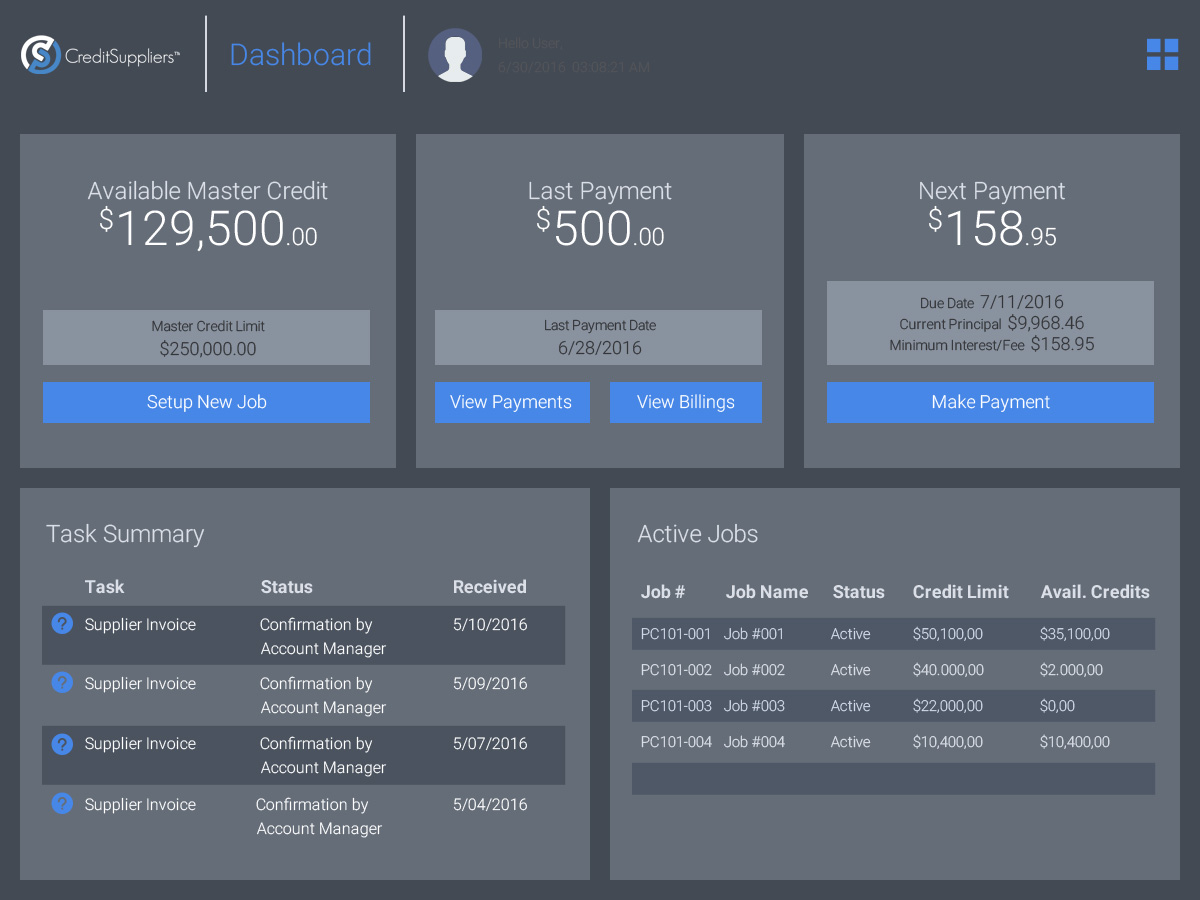This screenshot has height=900, width=1200.
Task: Click the Received column header
Action: click(x=489, y=587)
